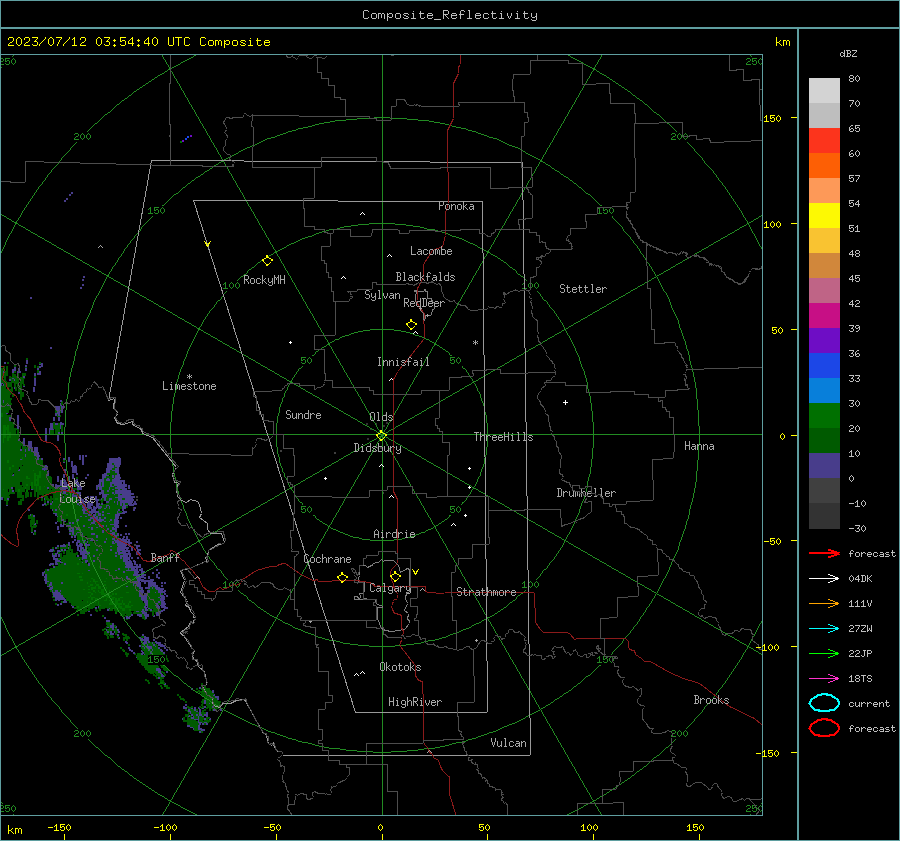Image resolution: width=900 pixels, height=841 pixels.
Task: Click the light blue swatch between 33 and 30 dBZ
Action: [824, 391]
